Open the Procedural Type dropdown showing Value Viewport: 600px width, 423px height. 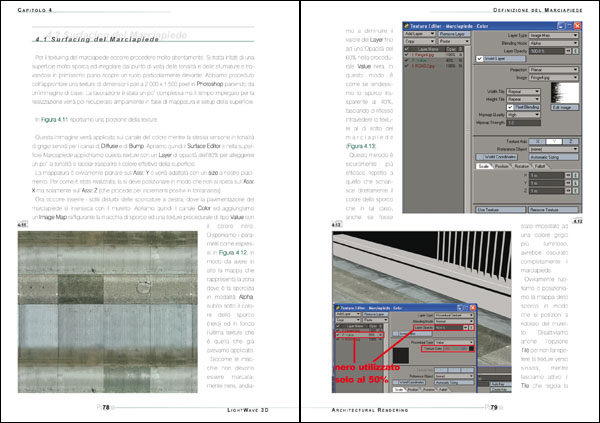click(454, 342)
